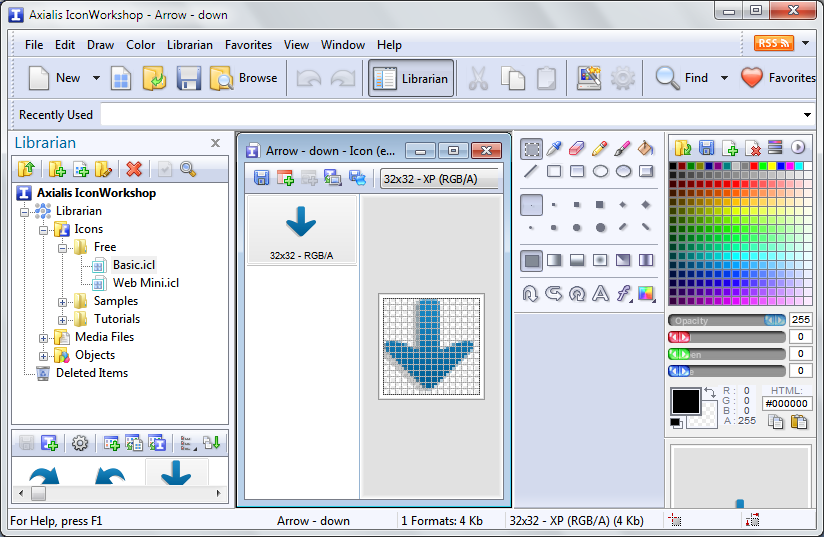Image resolution: width=824 pixels, height=537 pixels.
Task: Click the black foreground color swatch
Action: click(x=686, y=402)
